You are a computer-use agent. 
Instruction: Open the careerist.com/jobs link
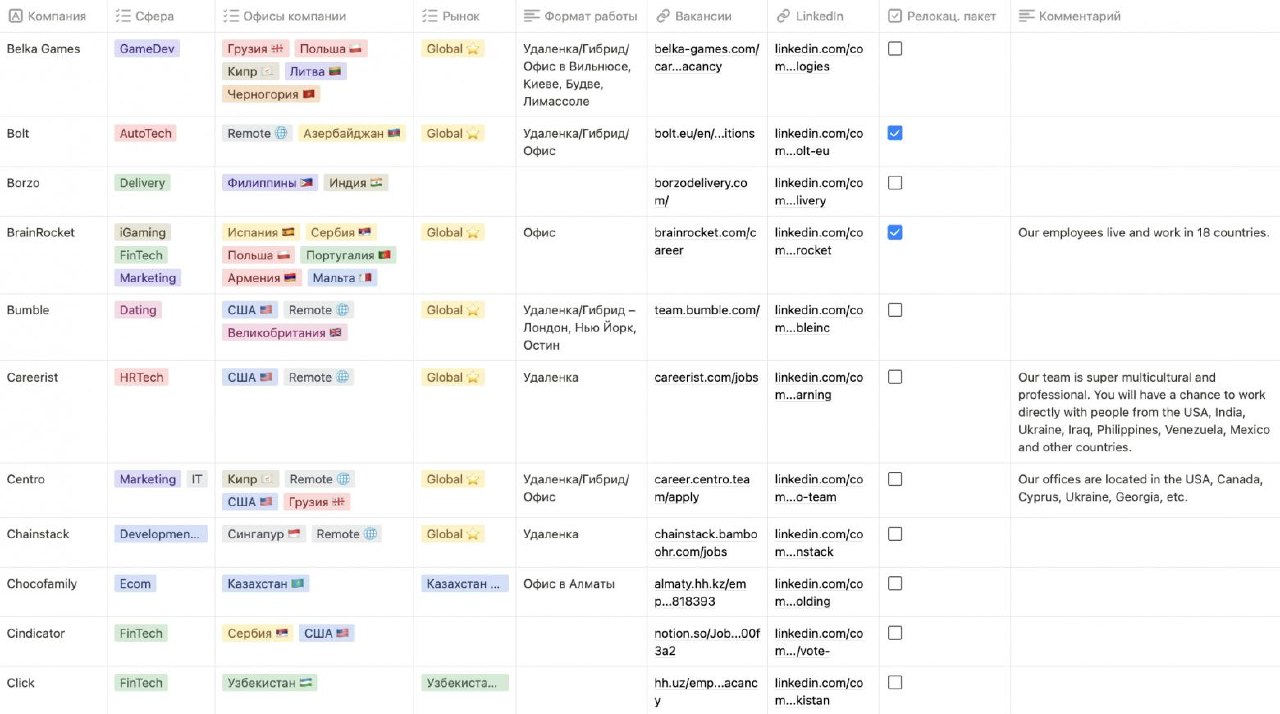tap(706, 377)
